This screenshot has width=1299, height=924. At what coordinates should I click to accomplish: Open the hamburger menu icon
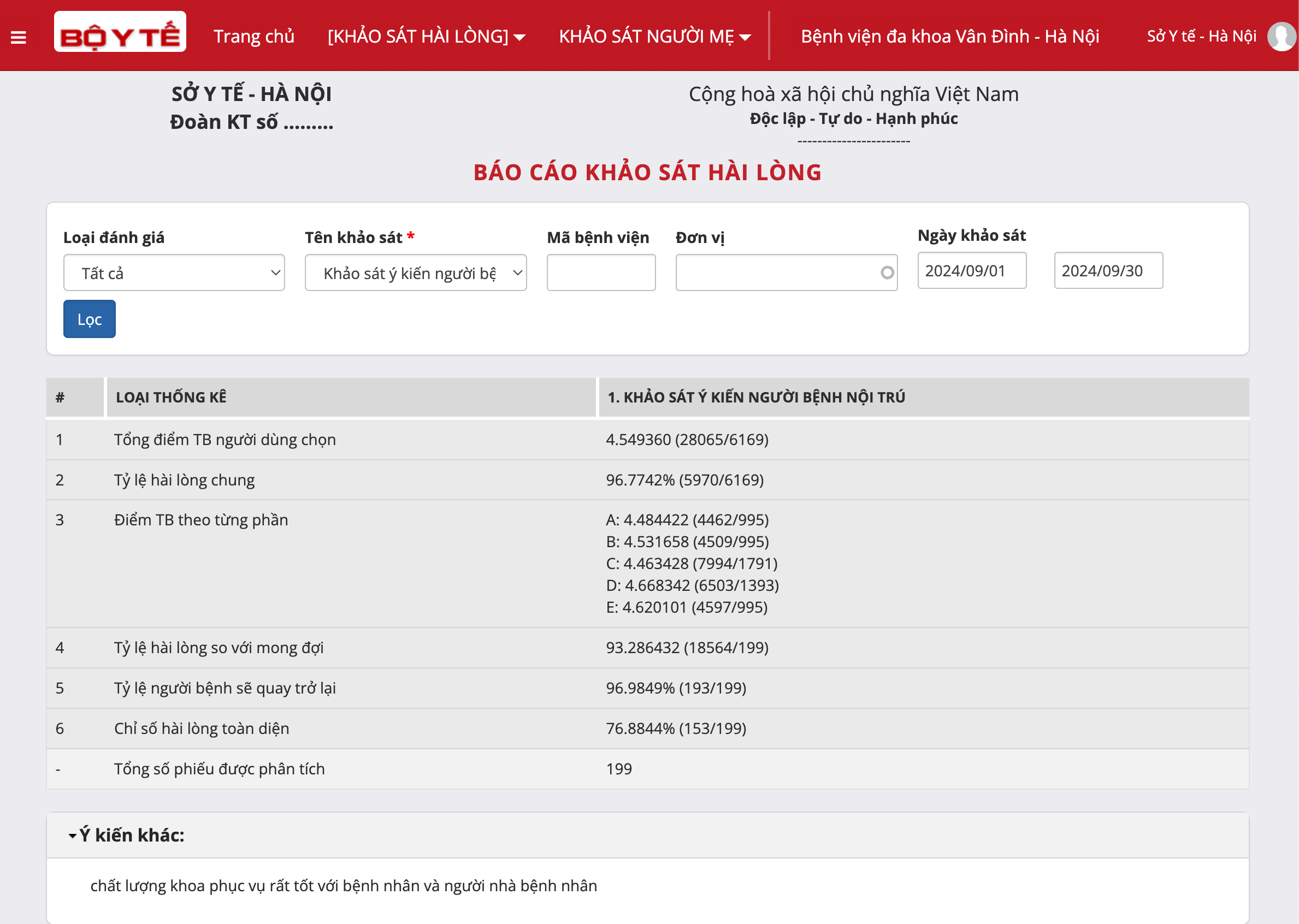(18, 38)
